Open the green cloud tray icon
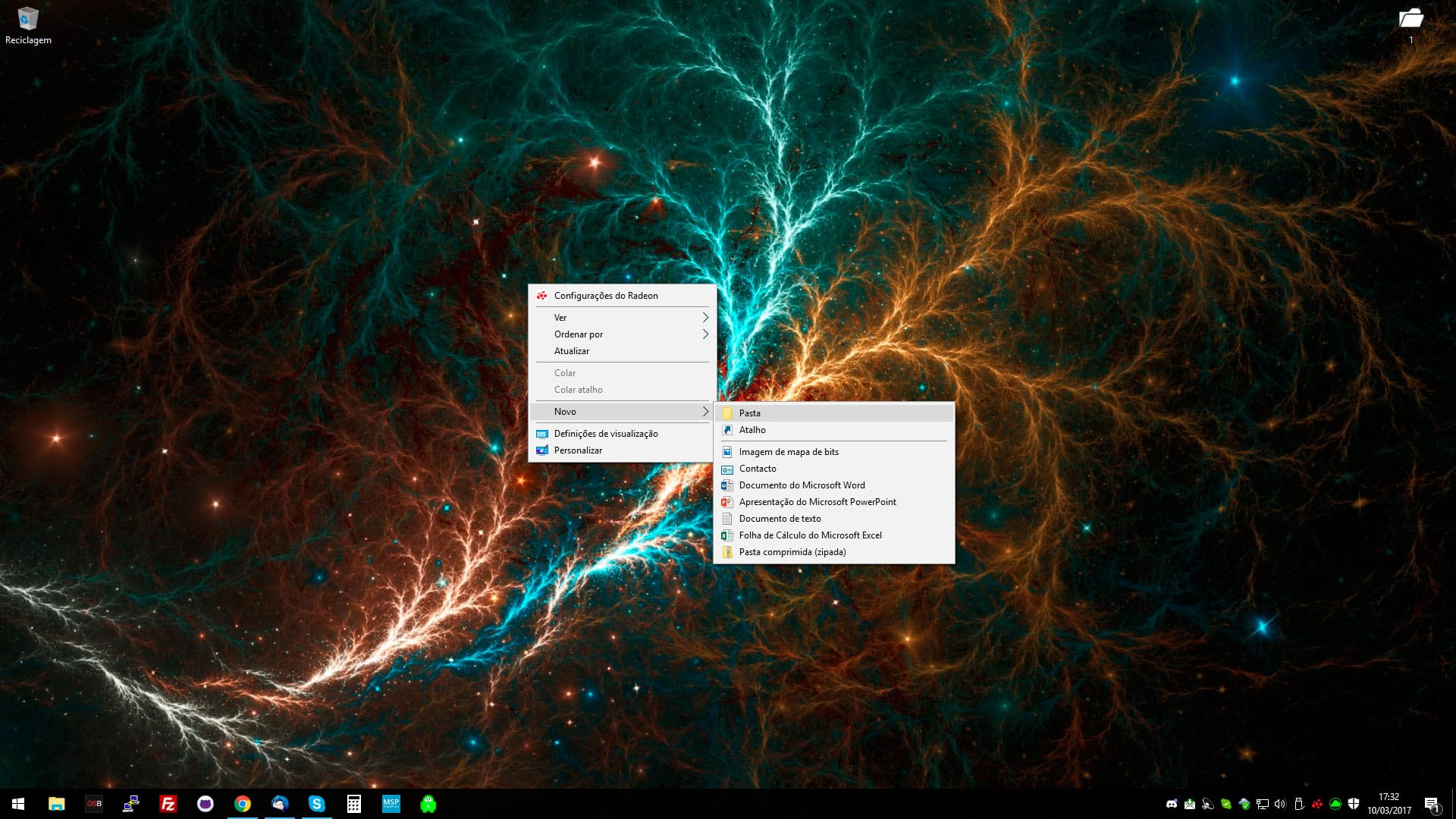Viewport: 1456px width, 819px height. (1335, 804)
